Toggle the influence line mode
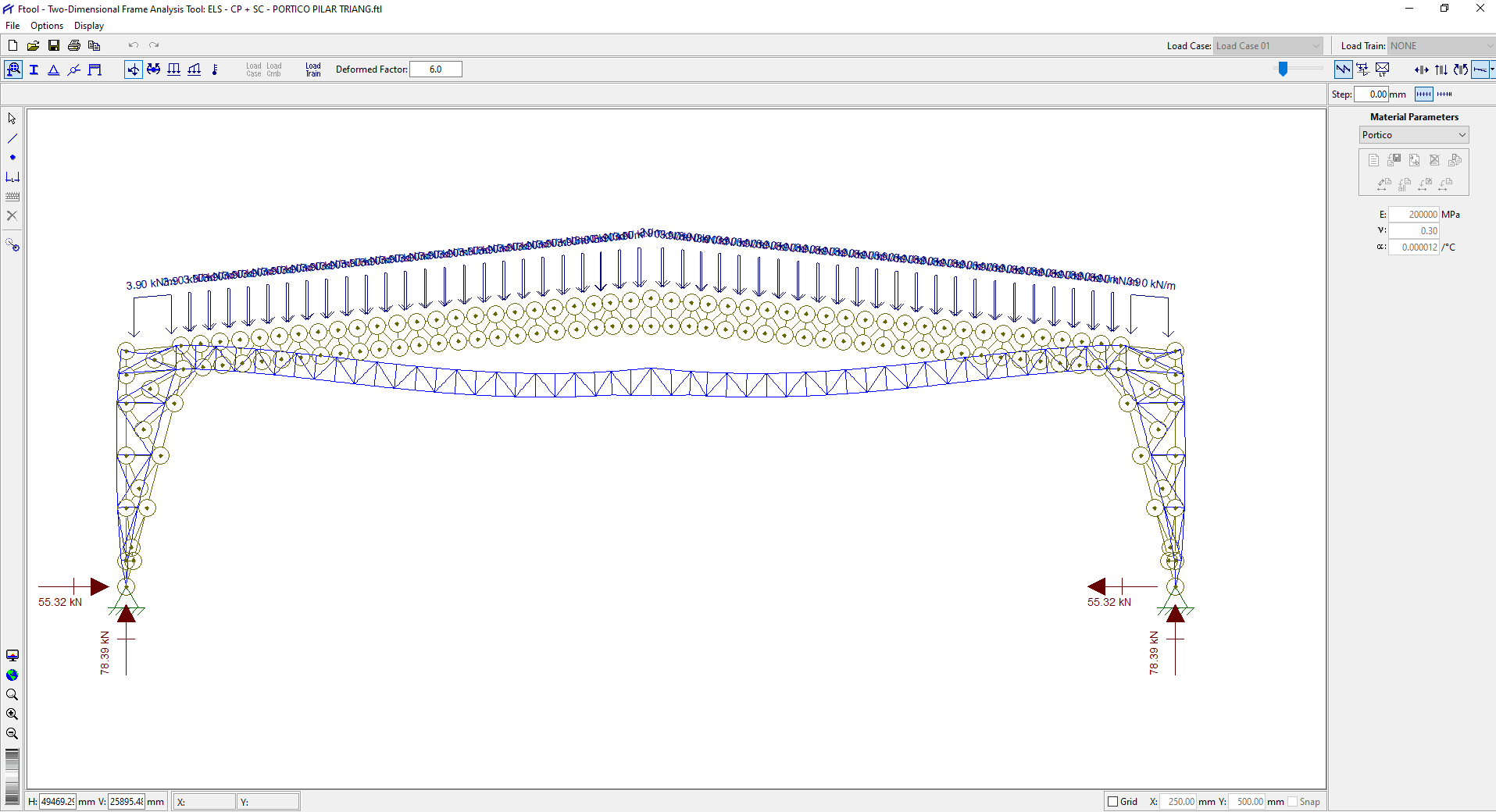 click(x=1362, y=69)
